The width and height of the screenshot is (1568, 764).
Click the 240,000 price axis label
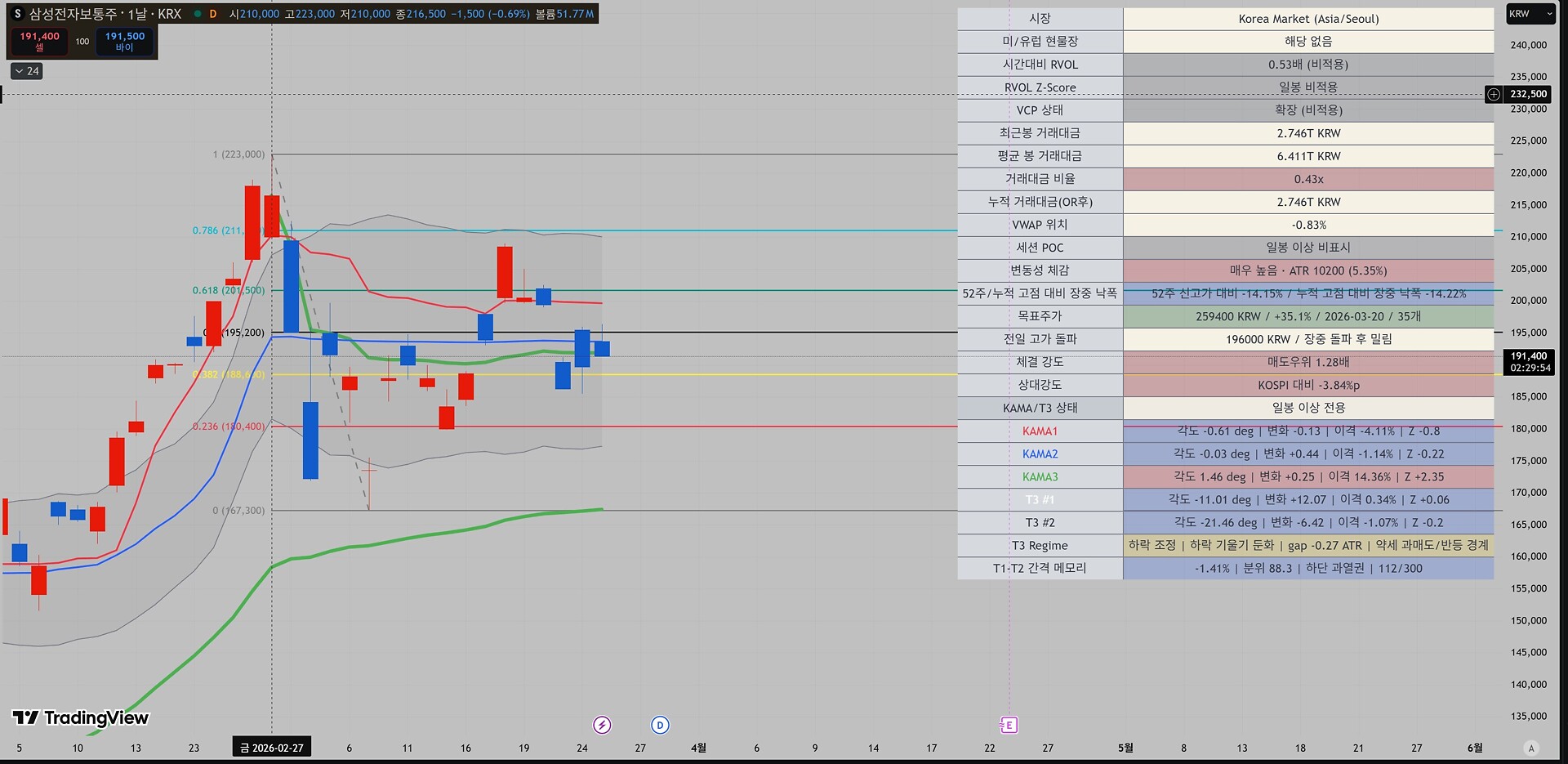click(x=1528, y=45)
